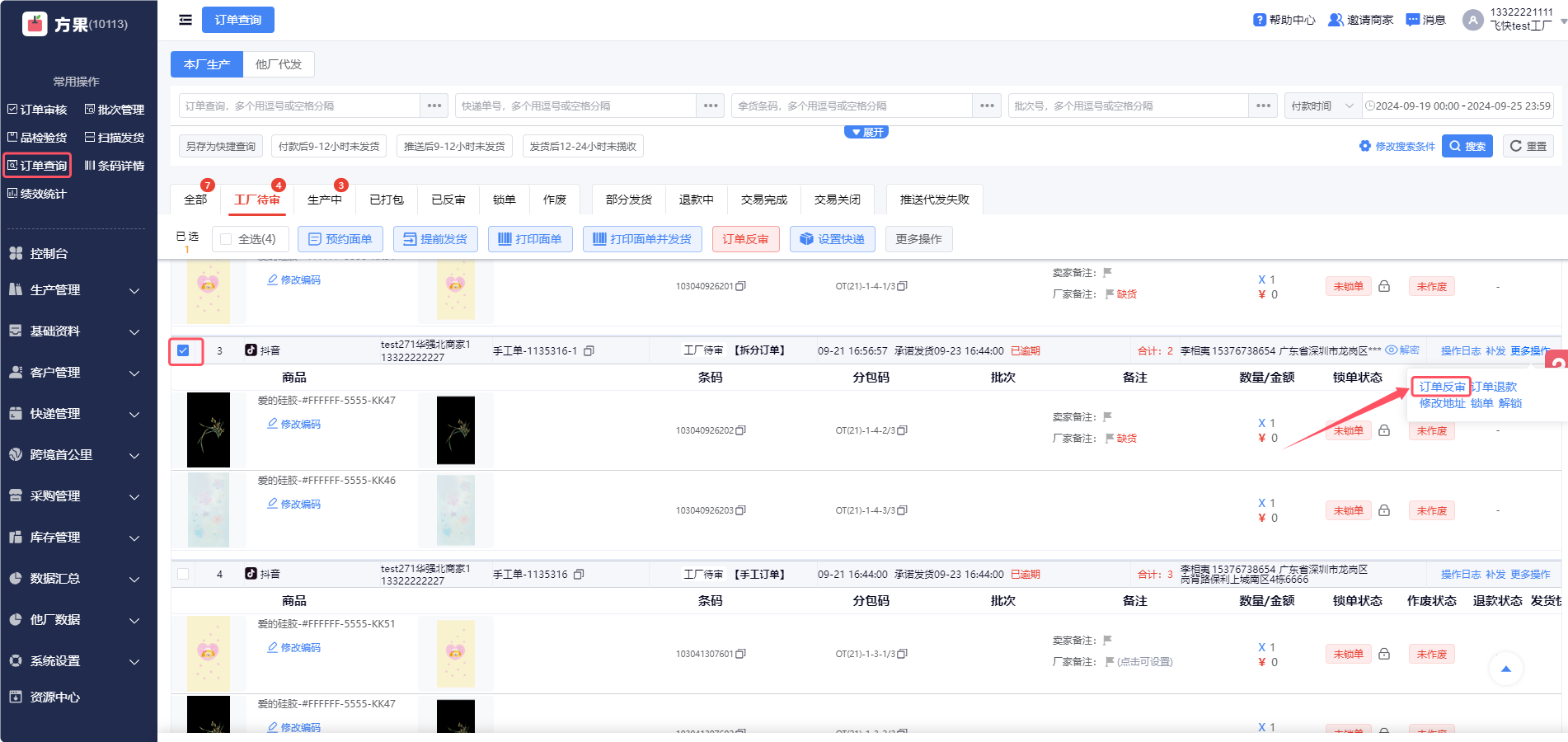Click the hamburger menu collapse icon

click(185, 20)
